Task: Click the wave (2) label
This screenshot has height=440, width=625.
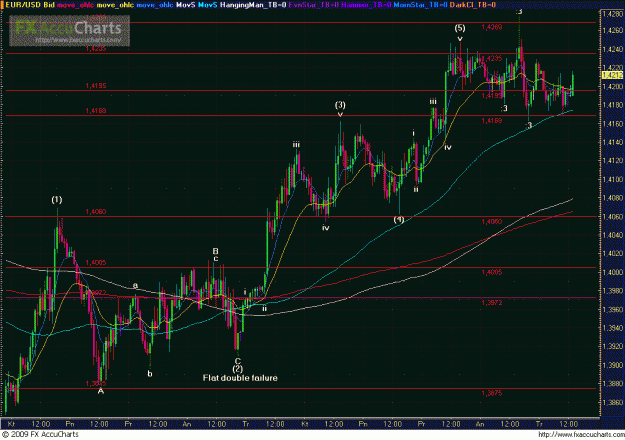Action: point(238,369)
